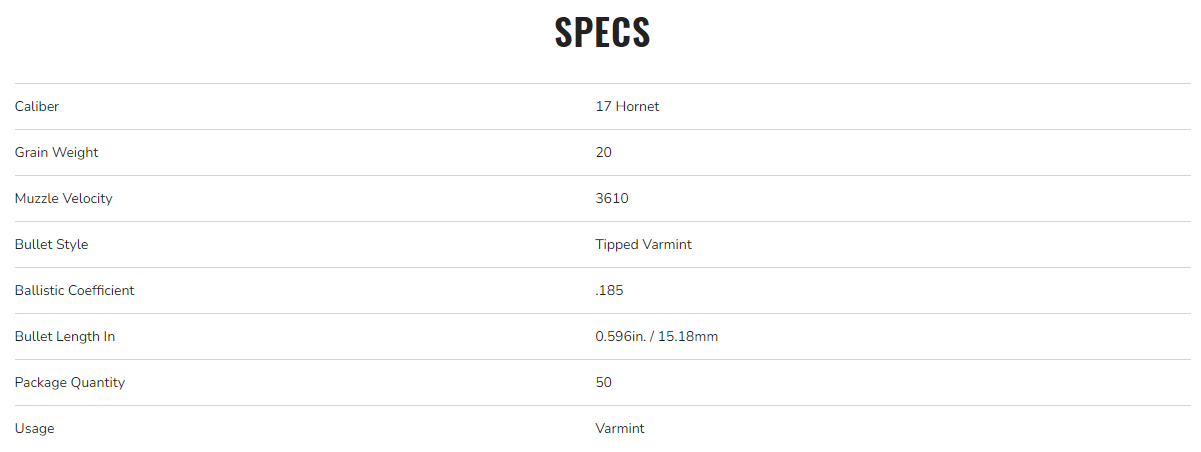Click the Caliber label

[x=36, y=106]
